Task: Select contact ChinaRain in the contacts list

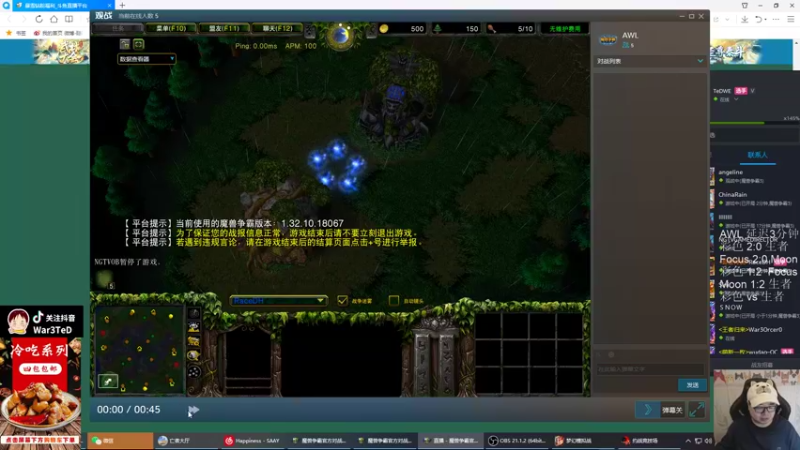Action: [754, 198]
